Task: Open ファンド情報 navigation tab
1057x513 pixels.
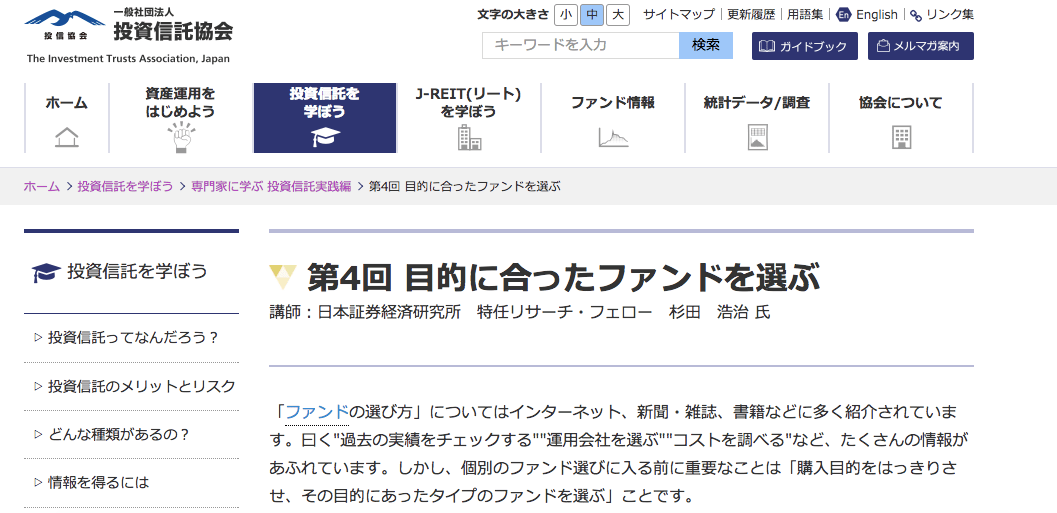Action: pos(613,118)
